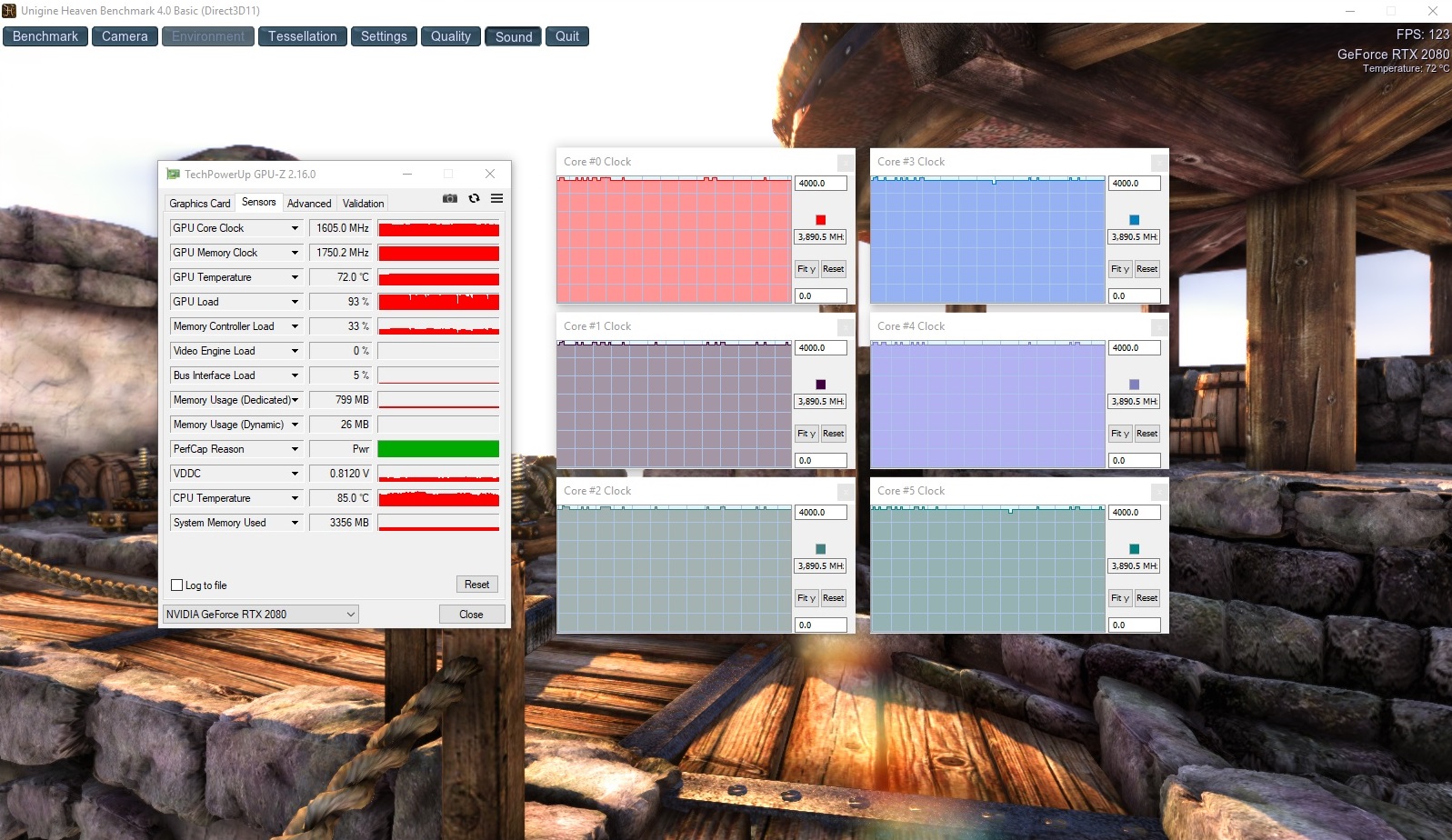Viewport: 1452px width, 840px height.
Task: Click the Core #5 Clock teal swatch
Action: 1134,549
